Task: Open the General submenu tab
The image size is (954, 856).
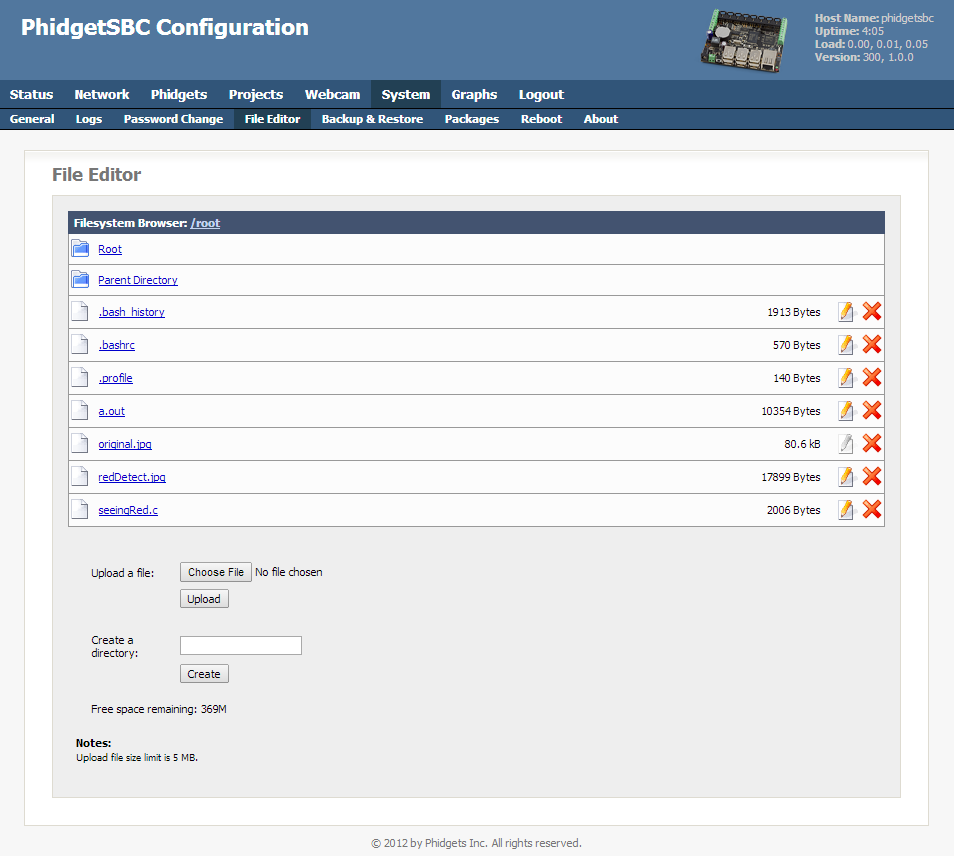Action: coord(32,119)
